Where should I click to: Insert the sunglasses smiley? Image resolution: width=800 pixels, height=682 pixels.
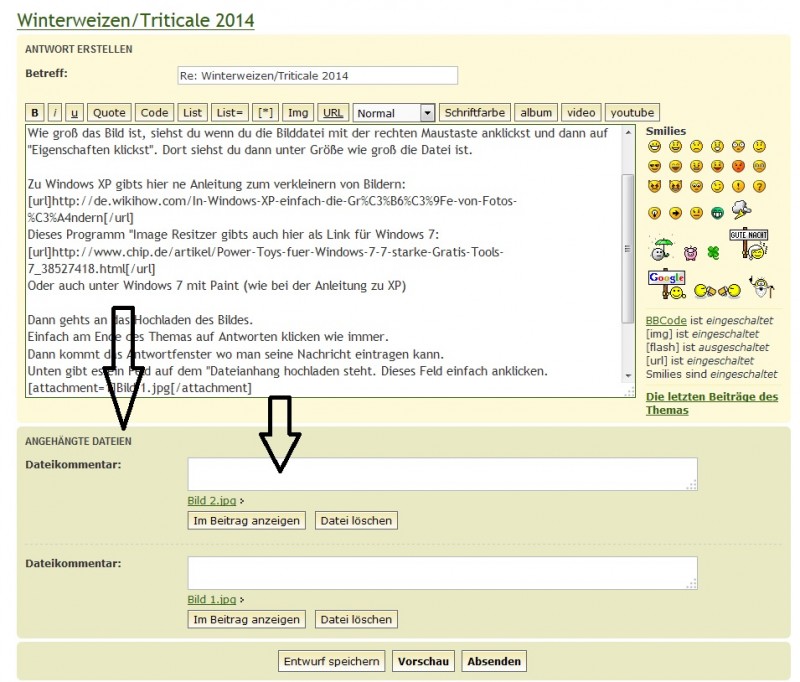(x=655, y=166)
